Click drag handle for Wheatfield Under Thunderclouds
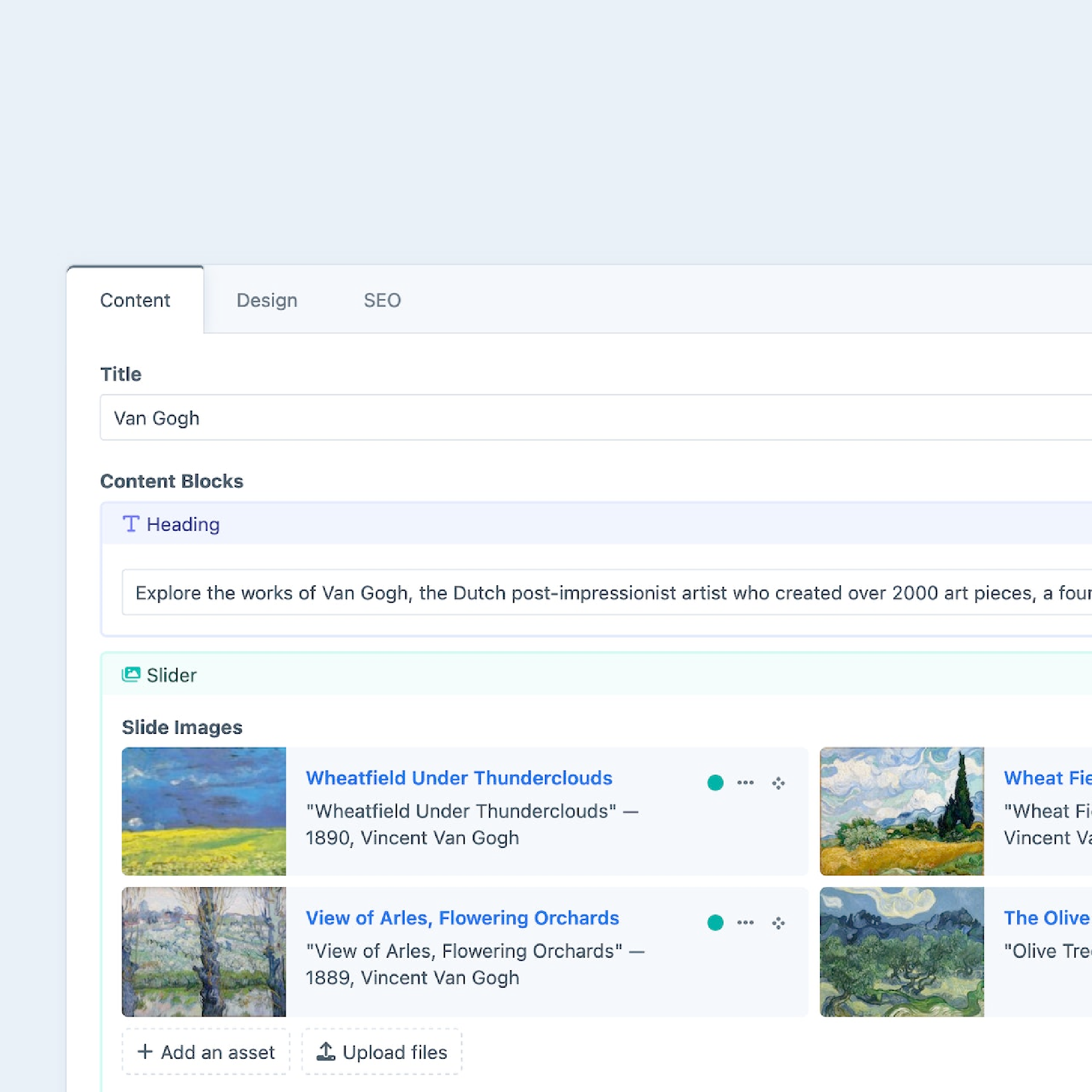 778,783
